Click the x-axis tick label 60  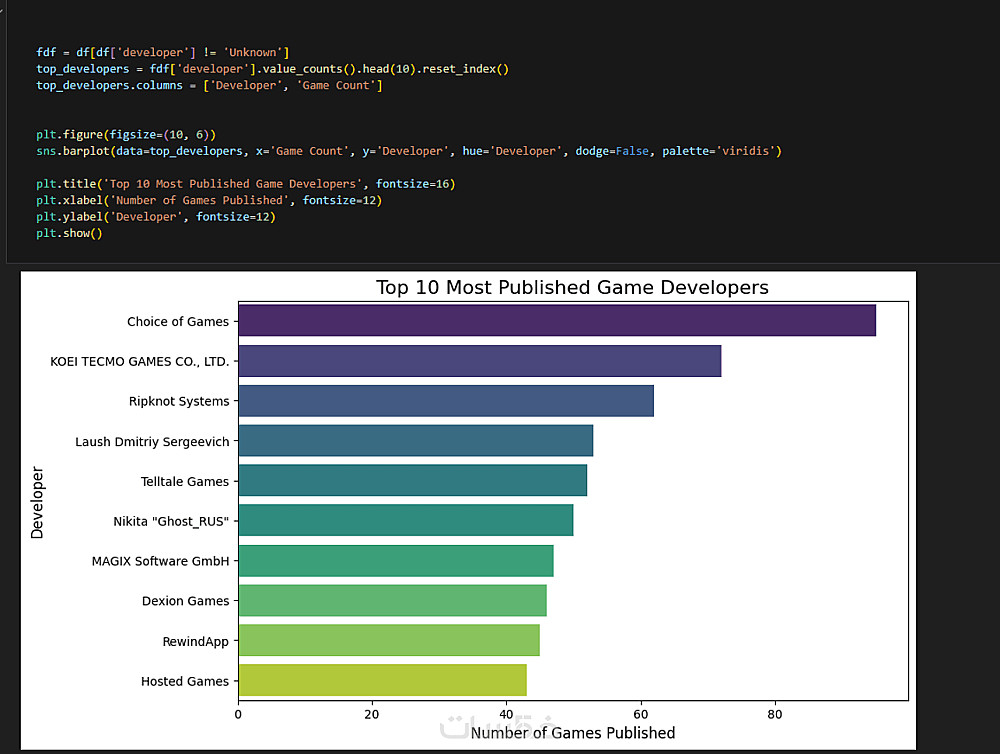point(640,714)
